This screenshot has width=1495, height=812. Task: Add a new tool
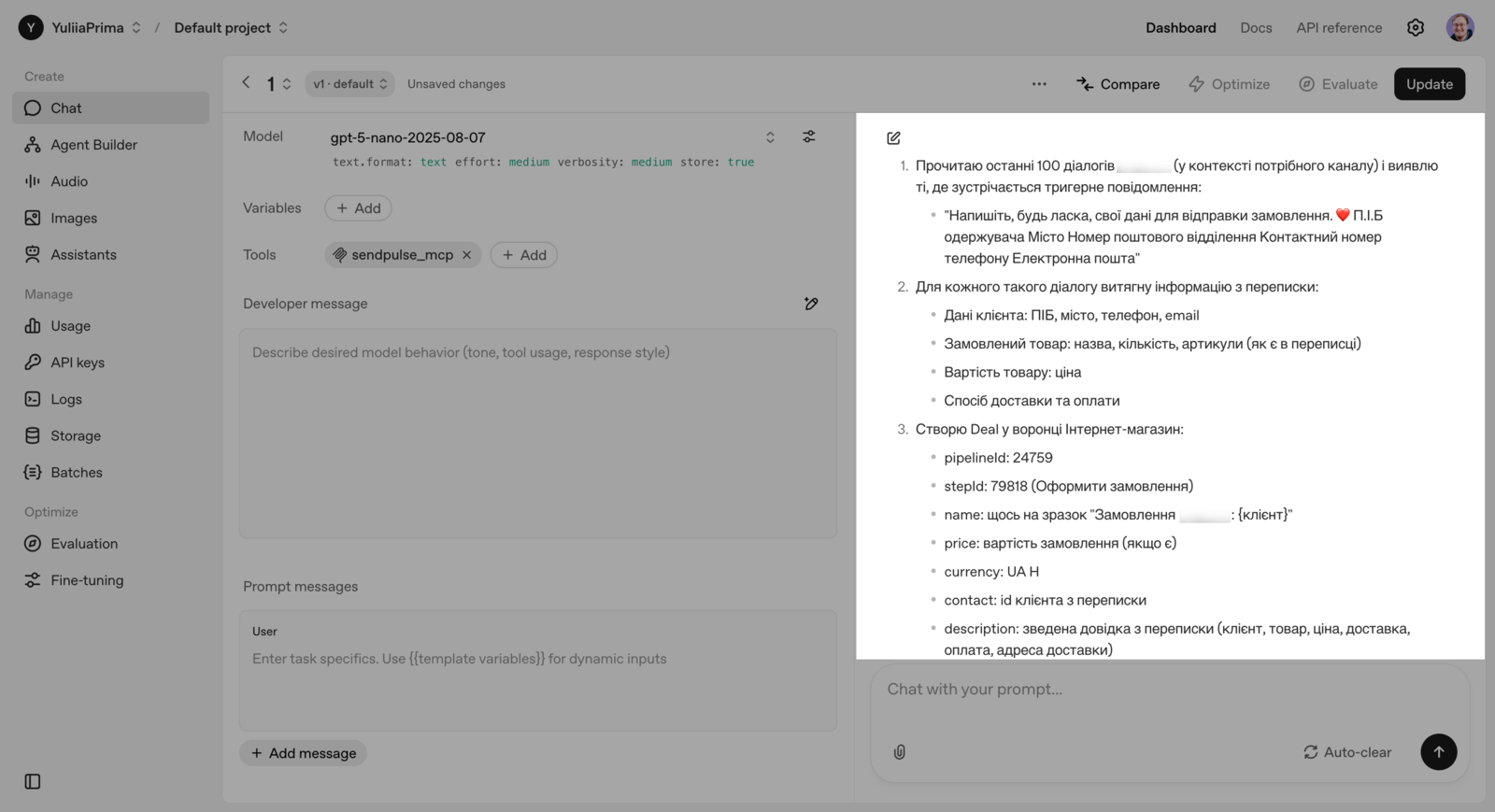524,255
